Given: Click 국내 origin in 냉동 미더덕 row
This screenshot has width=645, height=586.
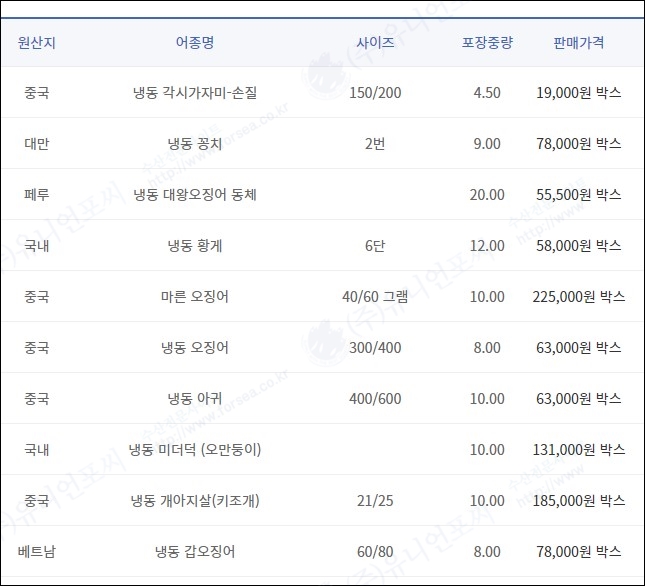Looking at the screenshot, I should (37, 449).
